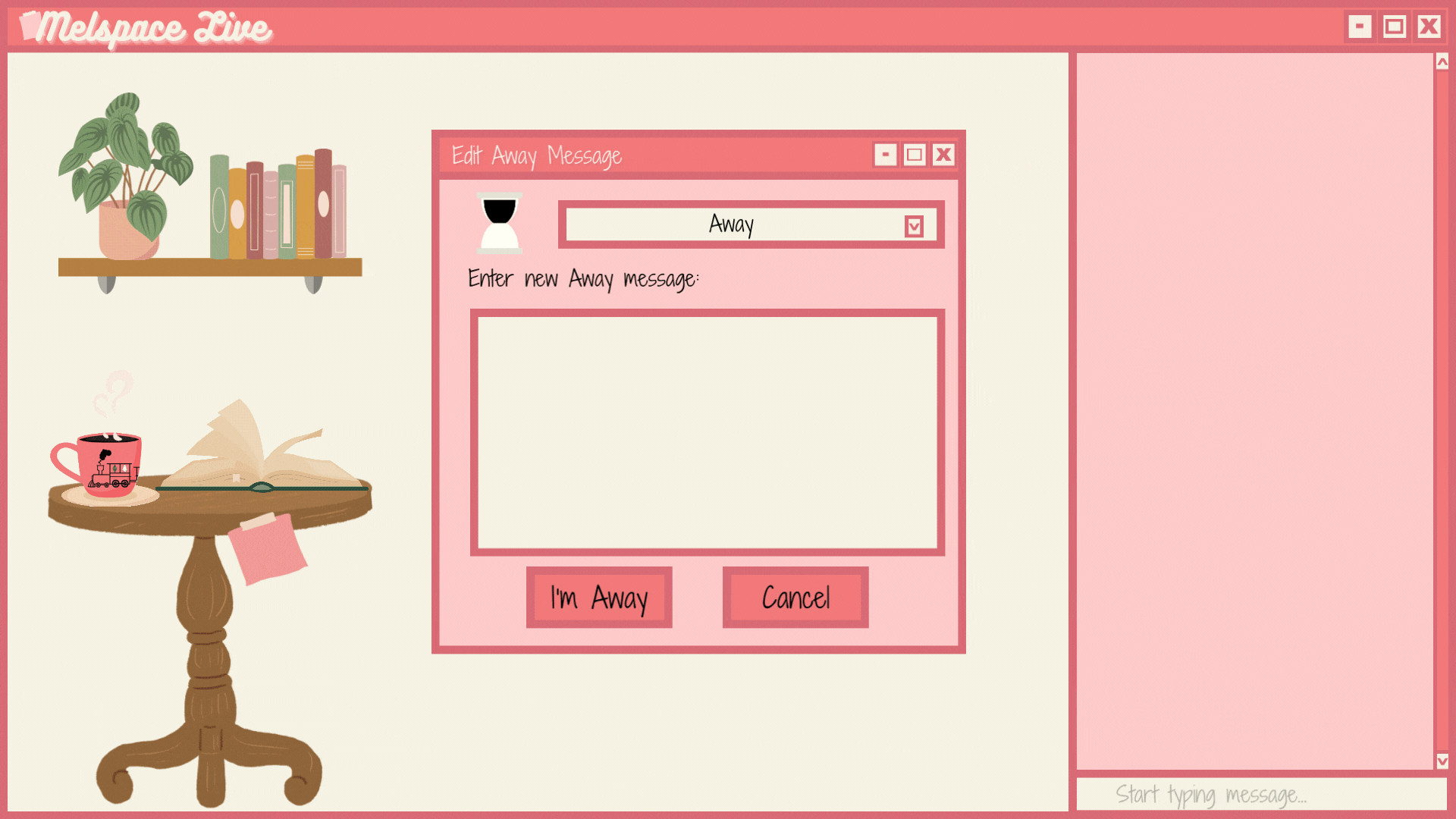
Task: Click the Edit Away Message title bar
Action: coord(652,155)
